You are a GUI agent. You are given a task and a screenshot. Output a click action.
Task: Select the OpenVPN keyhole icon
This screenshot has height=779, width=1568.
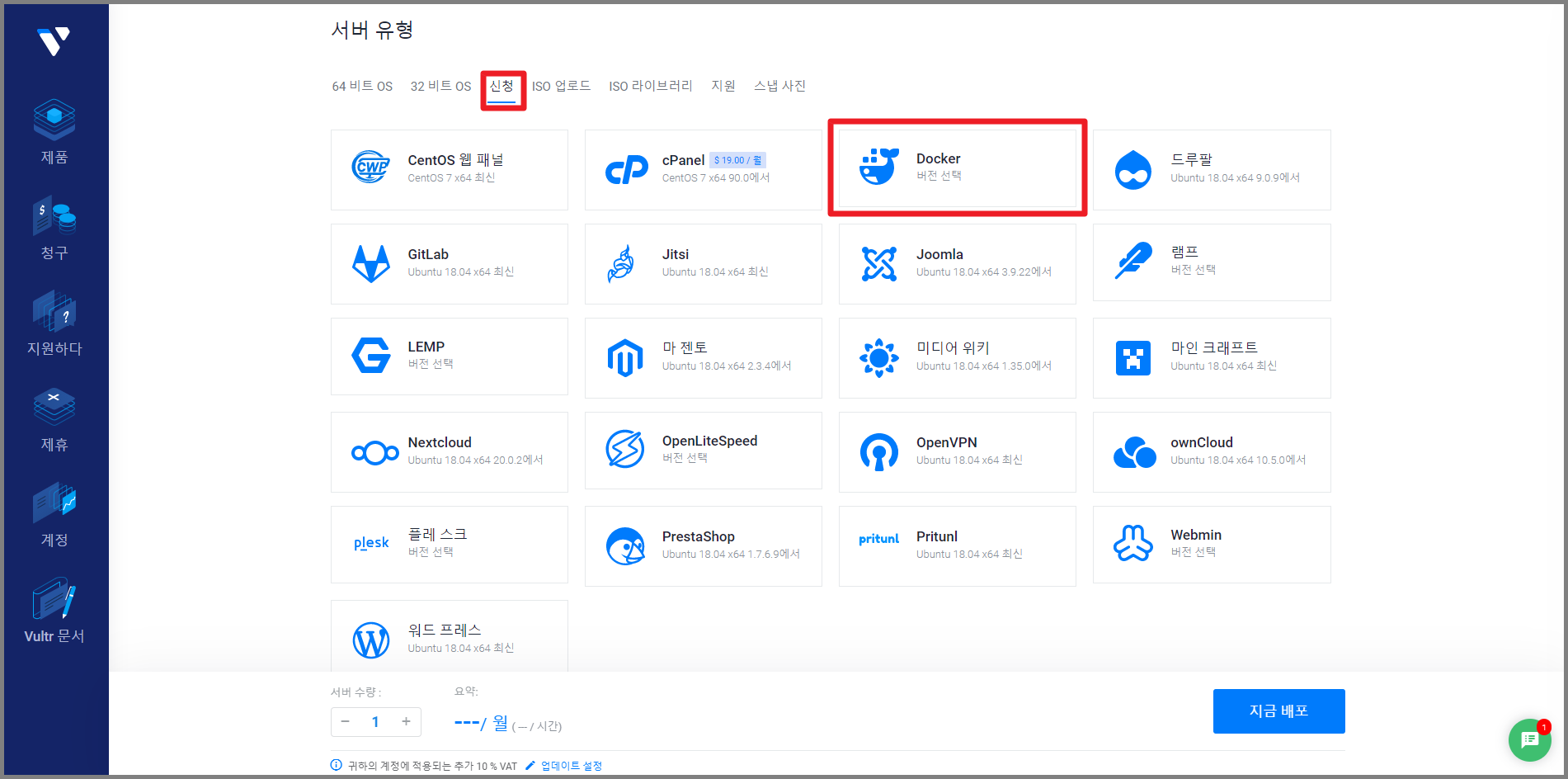tap(879, 451)
